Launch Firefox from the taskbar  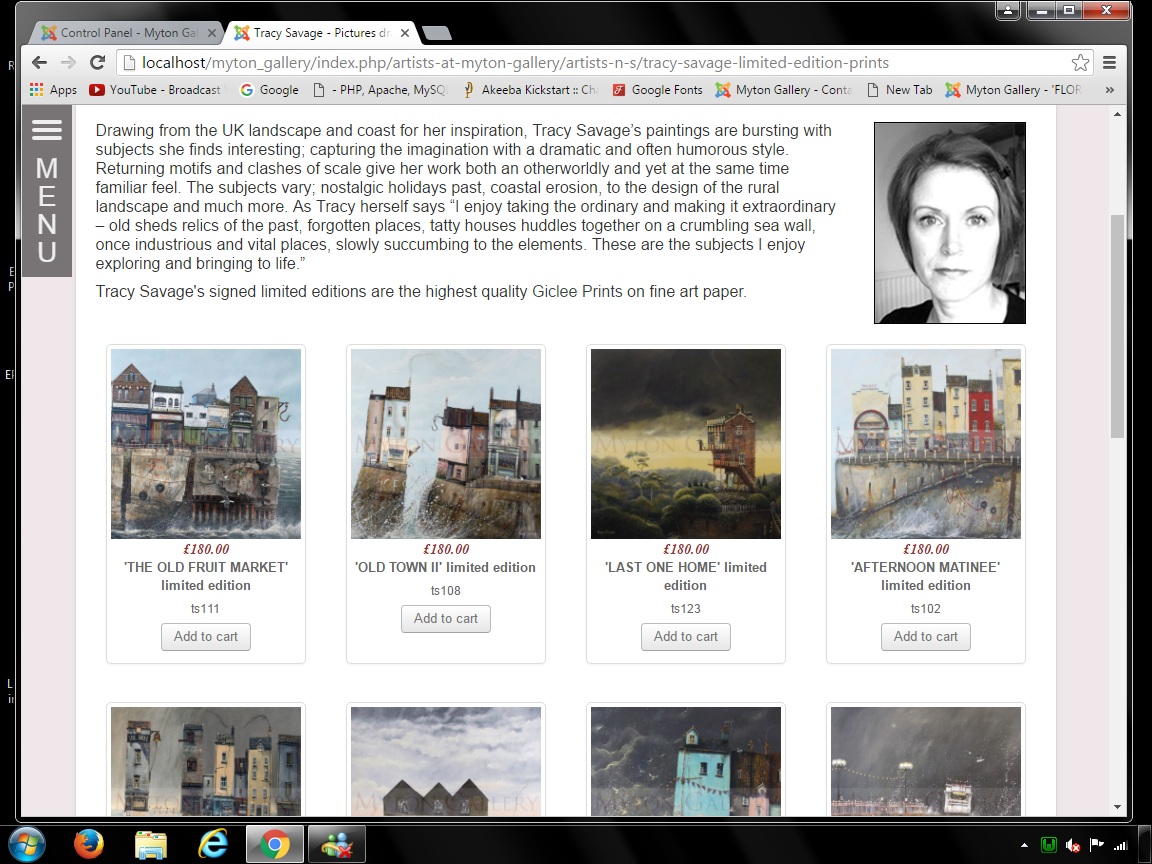point(89,844)
